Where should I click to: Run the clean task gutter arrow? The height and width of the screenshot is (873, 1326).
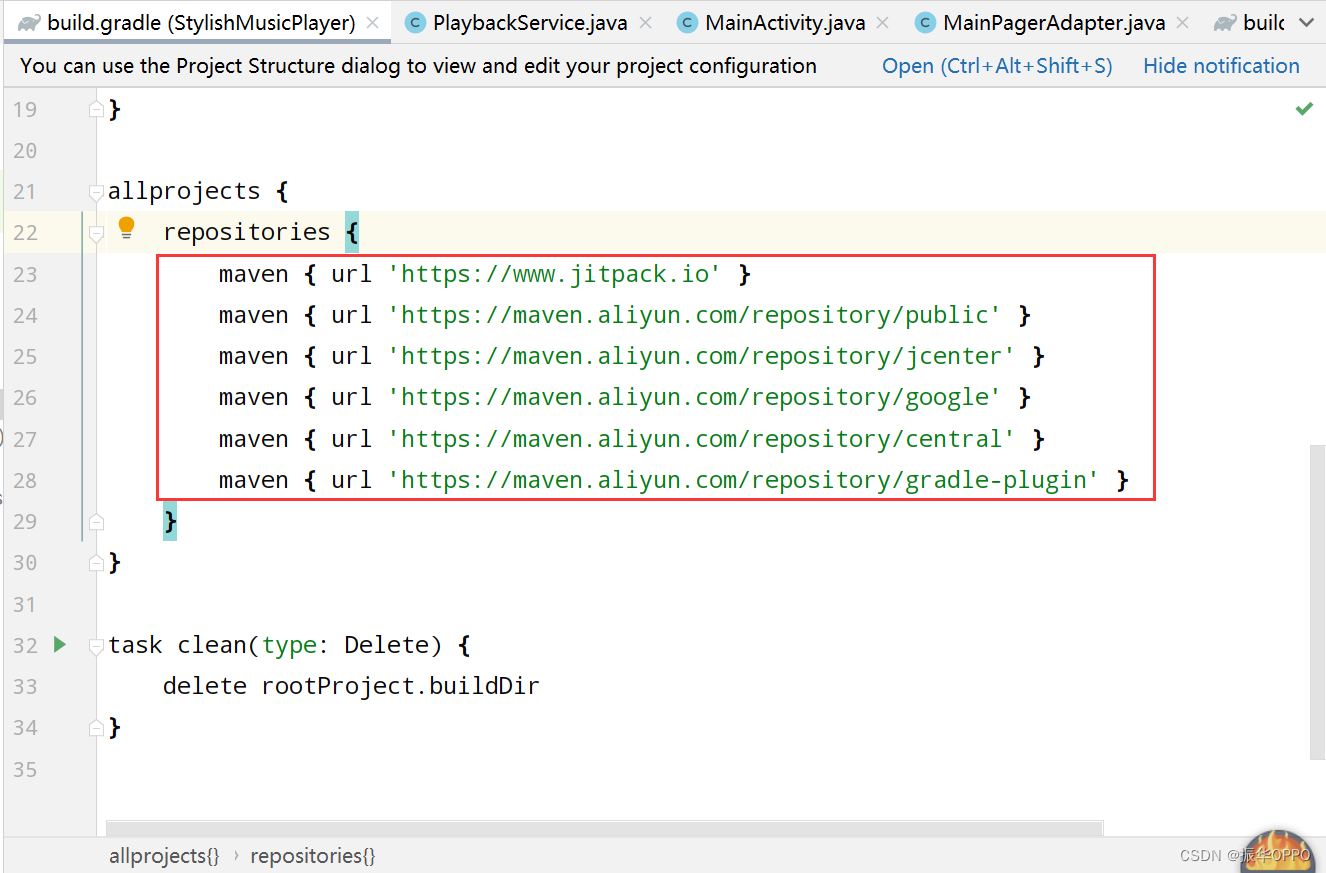60,645
